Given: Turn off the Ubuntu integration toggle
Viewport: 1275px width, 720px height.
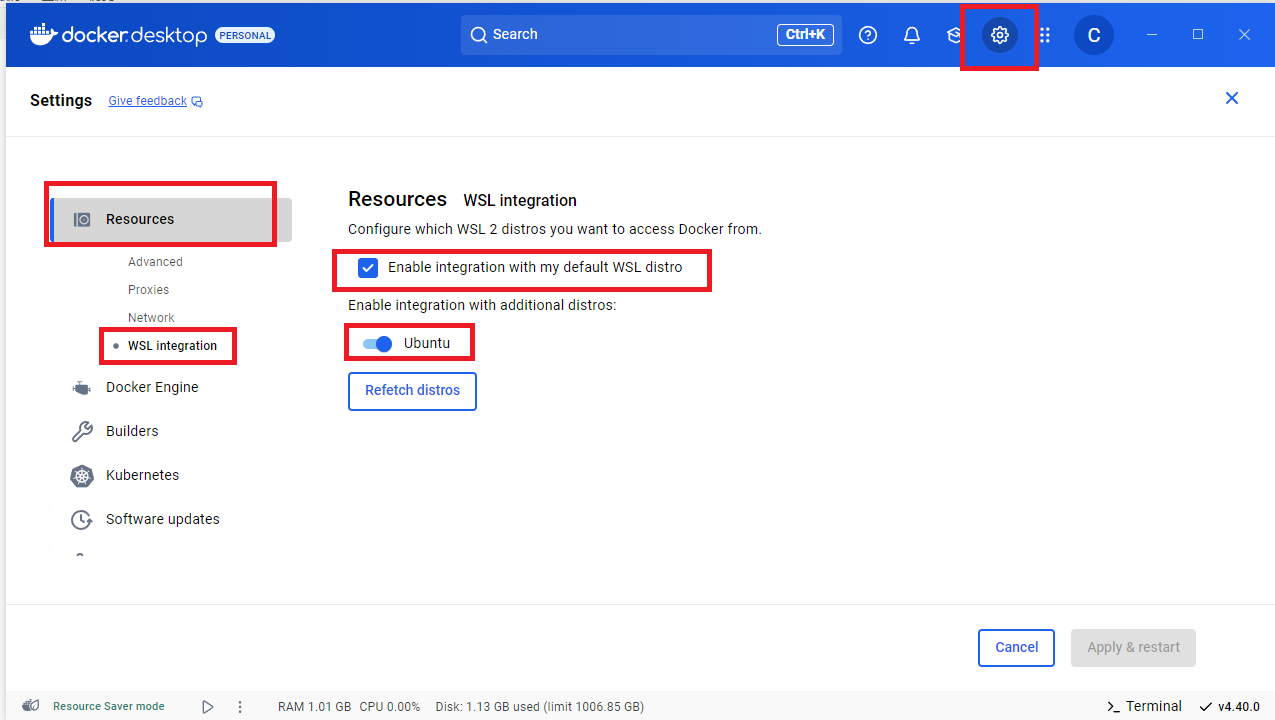Looking at the screenshot, I should pos(377,344).
